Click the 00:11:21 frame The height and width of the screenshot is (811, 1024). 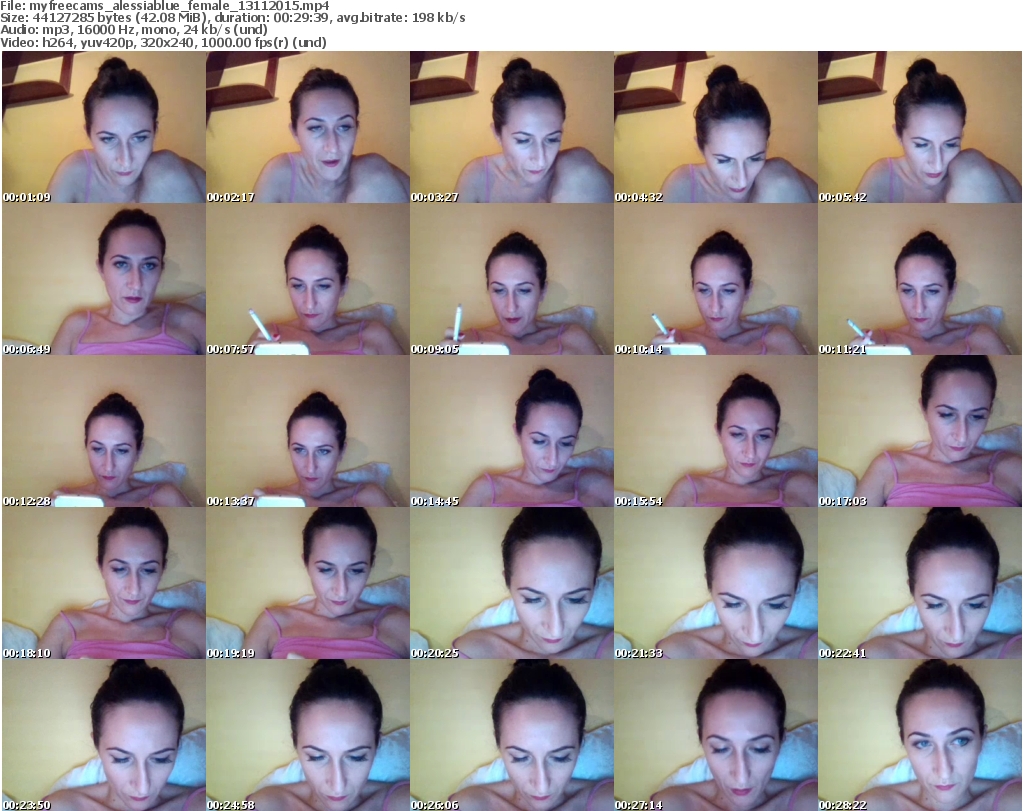919,280
